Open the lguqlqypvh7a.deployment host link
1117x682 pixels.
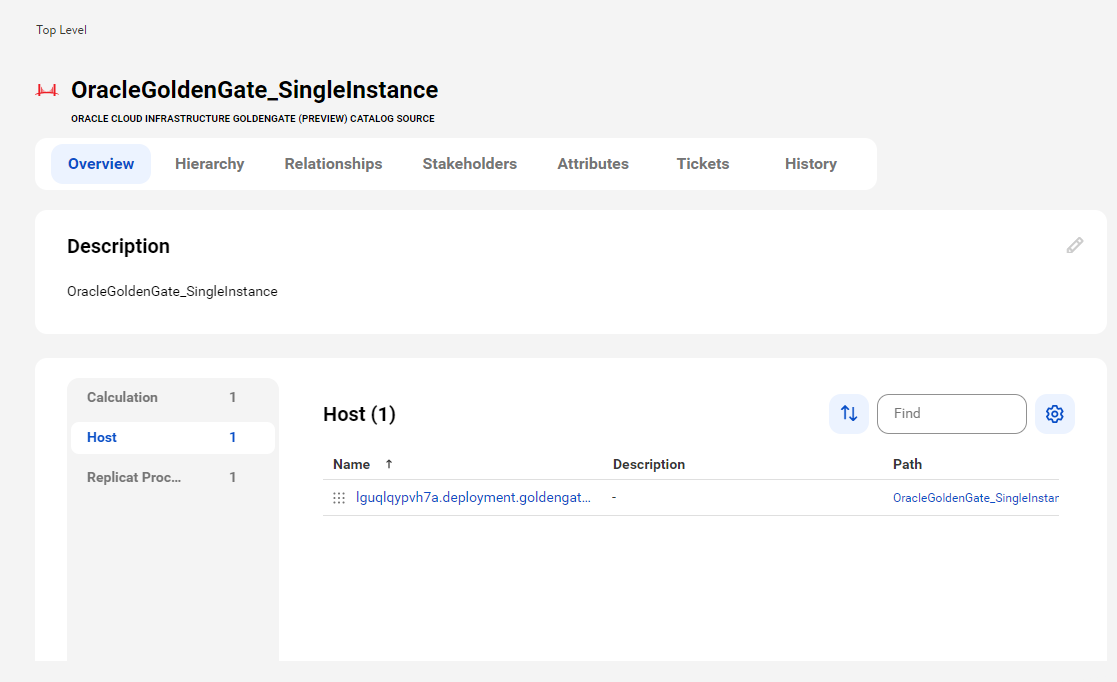473,497
